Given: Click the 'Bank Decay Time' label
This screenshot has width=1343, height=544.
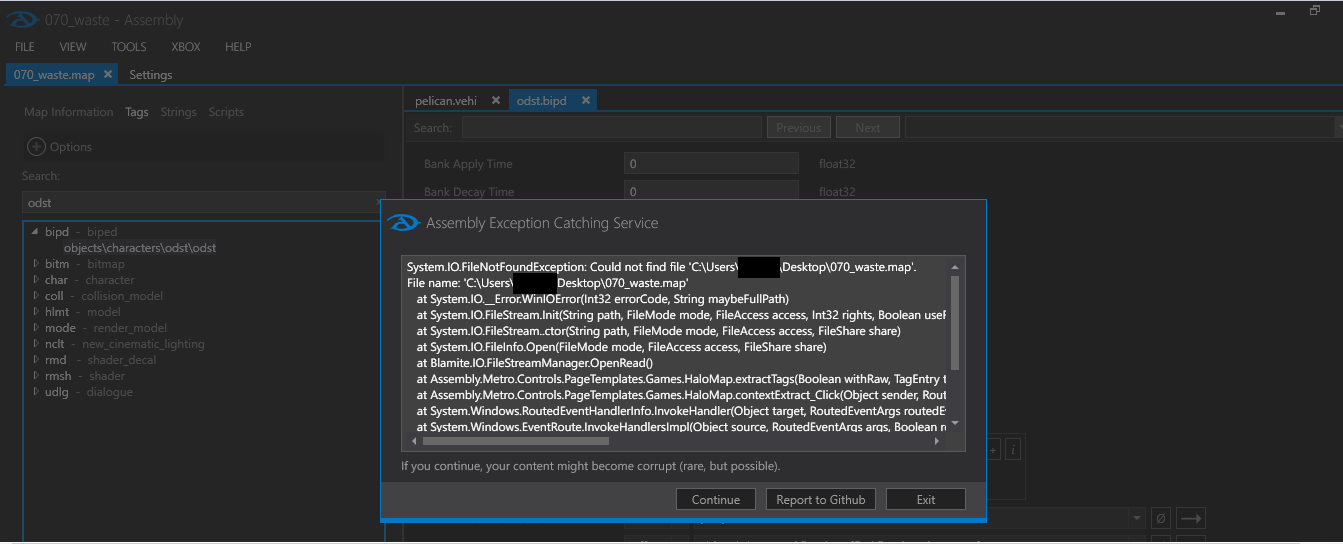Looking at the screenshot, I should [469, 191].
